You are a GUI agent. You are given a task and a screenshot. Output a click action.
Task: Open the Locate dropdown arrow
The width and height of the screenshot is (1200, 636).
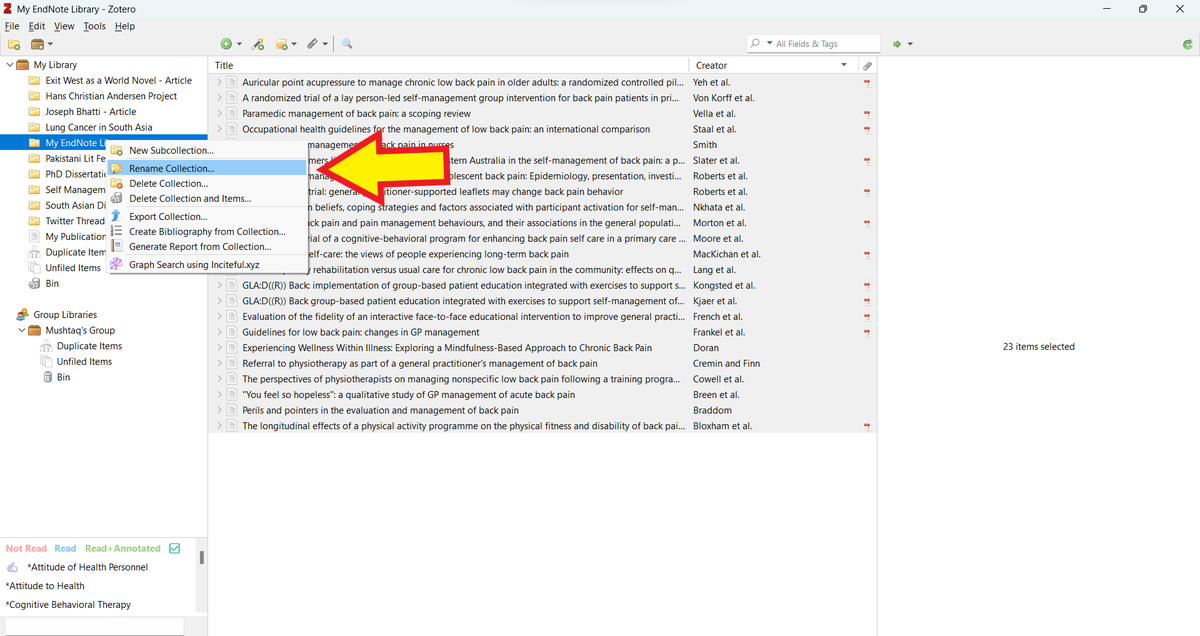click(910, 44)
